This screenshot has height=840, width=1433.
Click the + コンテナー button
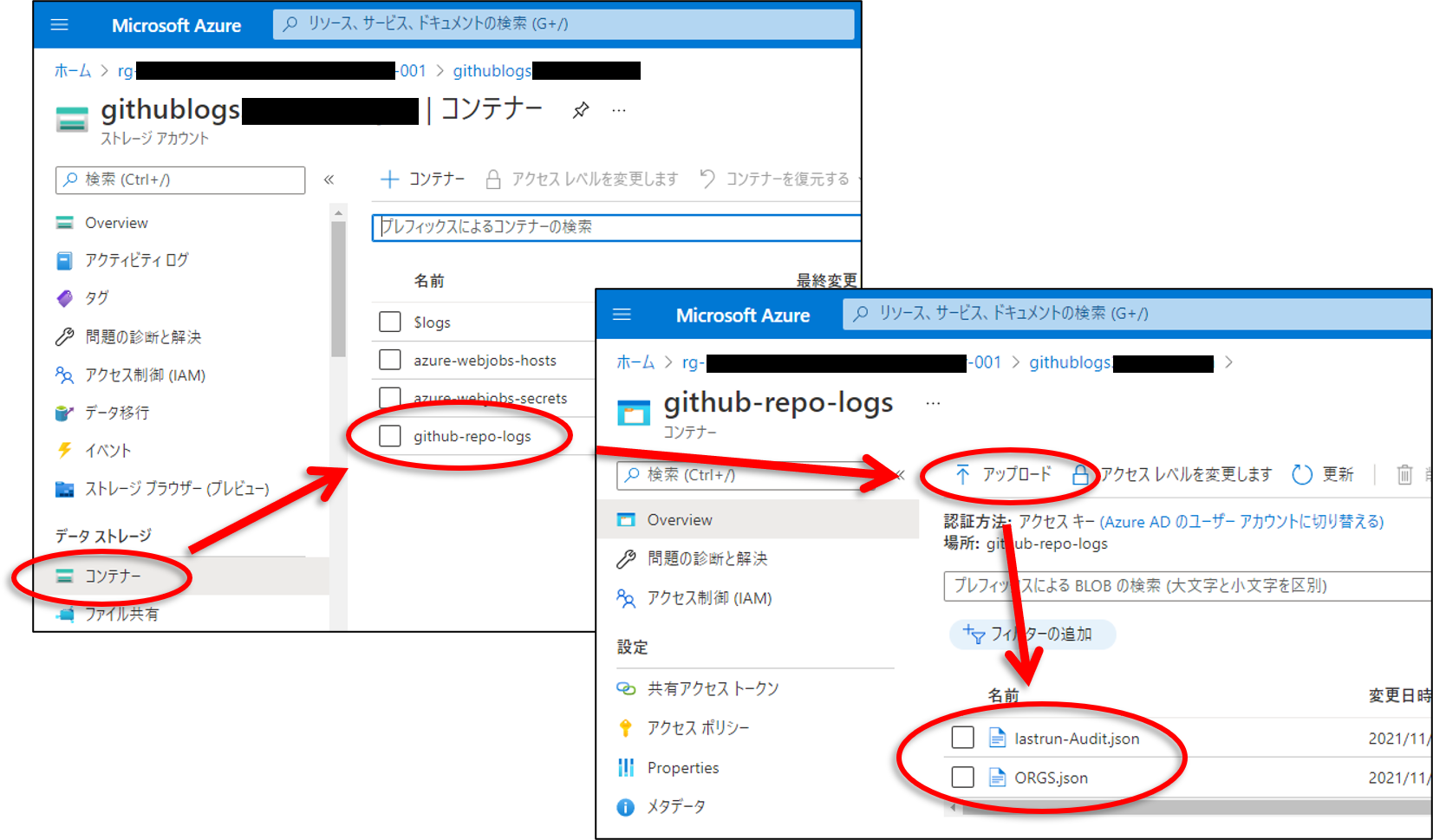coord(422,179)
